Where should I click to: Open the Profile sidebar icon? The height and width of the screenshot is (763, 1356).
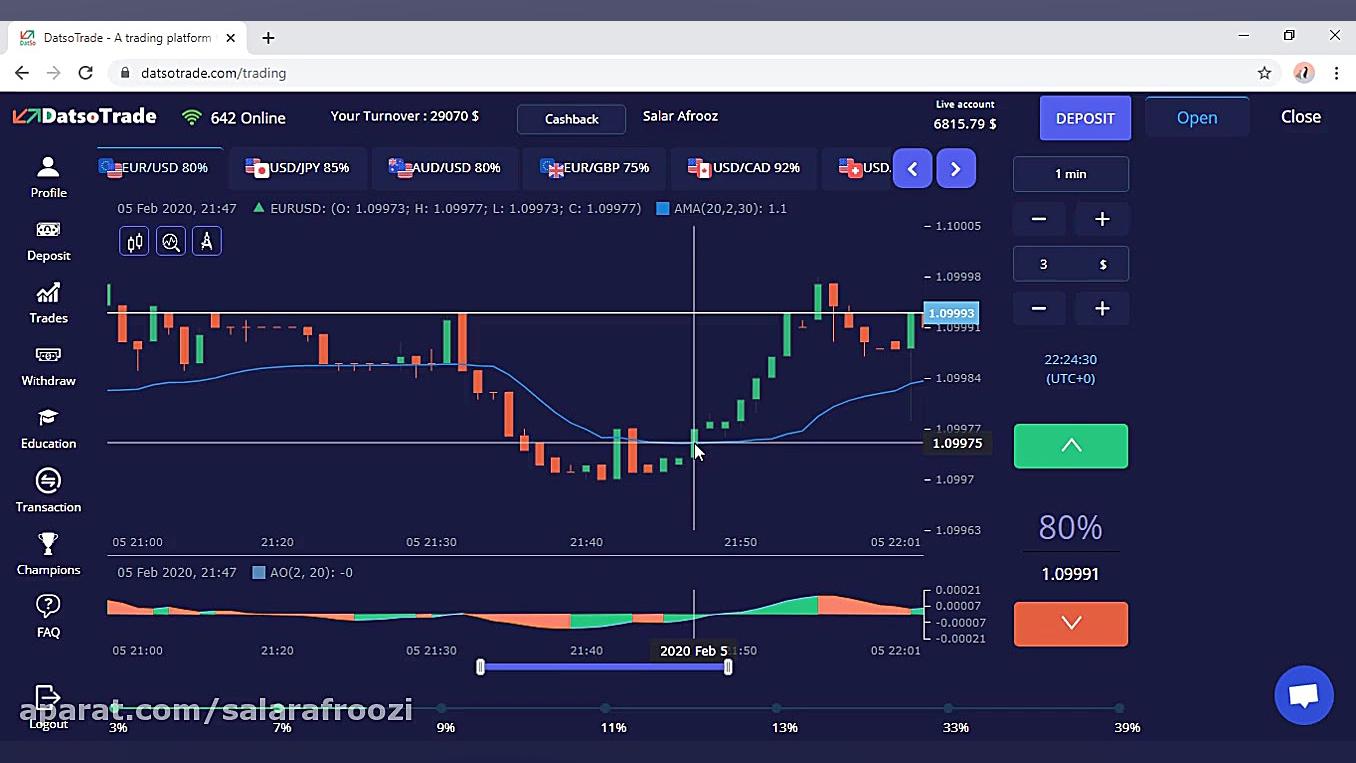(x=48, y=167)
